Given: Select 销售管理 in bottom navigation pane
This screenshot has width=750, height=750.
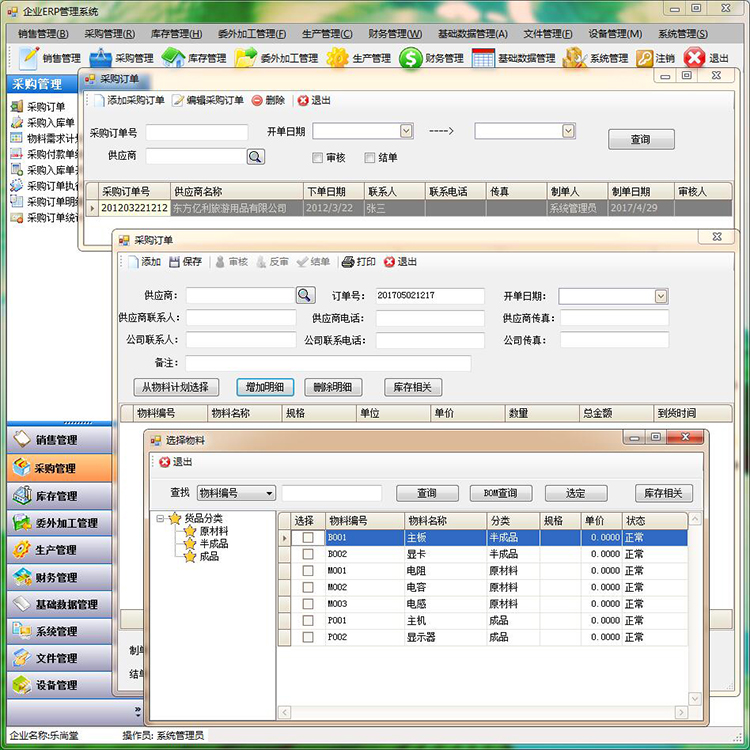Looking at the screenshot, I should [x=59, y=440].
